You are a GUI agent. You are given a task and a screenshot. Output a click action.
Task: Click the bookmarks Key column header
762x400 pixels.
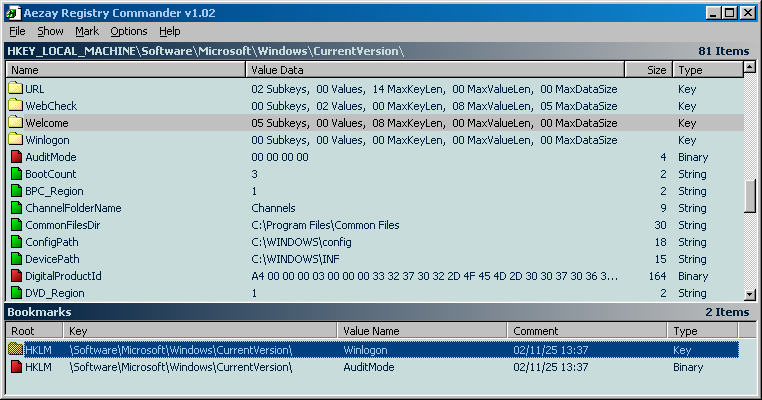200,330
